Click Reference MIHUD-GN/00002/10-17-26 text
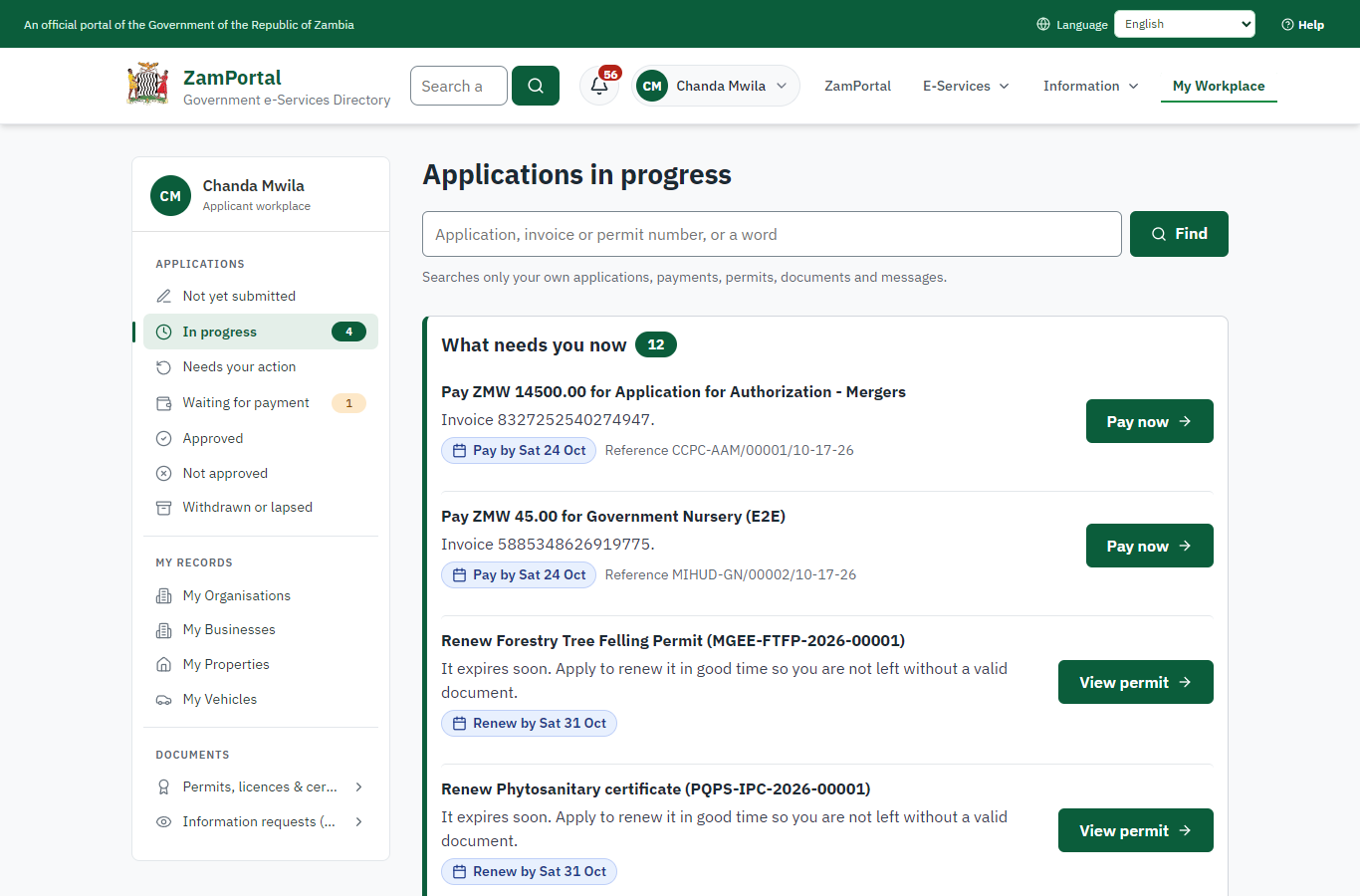The width and height of the screenshot is (1360, 896). click(x=730, y=574)
